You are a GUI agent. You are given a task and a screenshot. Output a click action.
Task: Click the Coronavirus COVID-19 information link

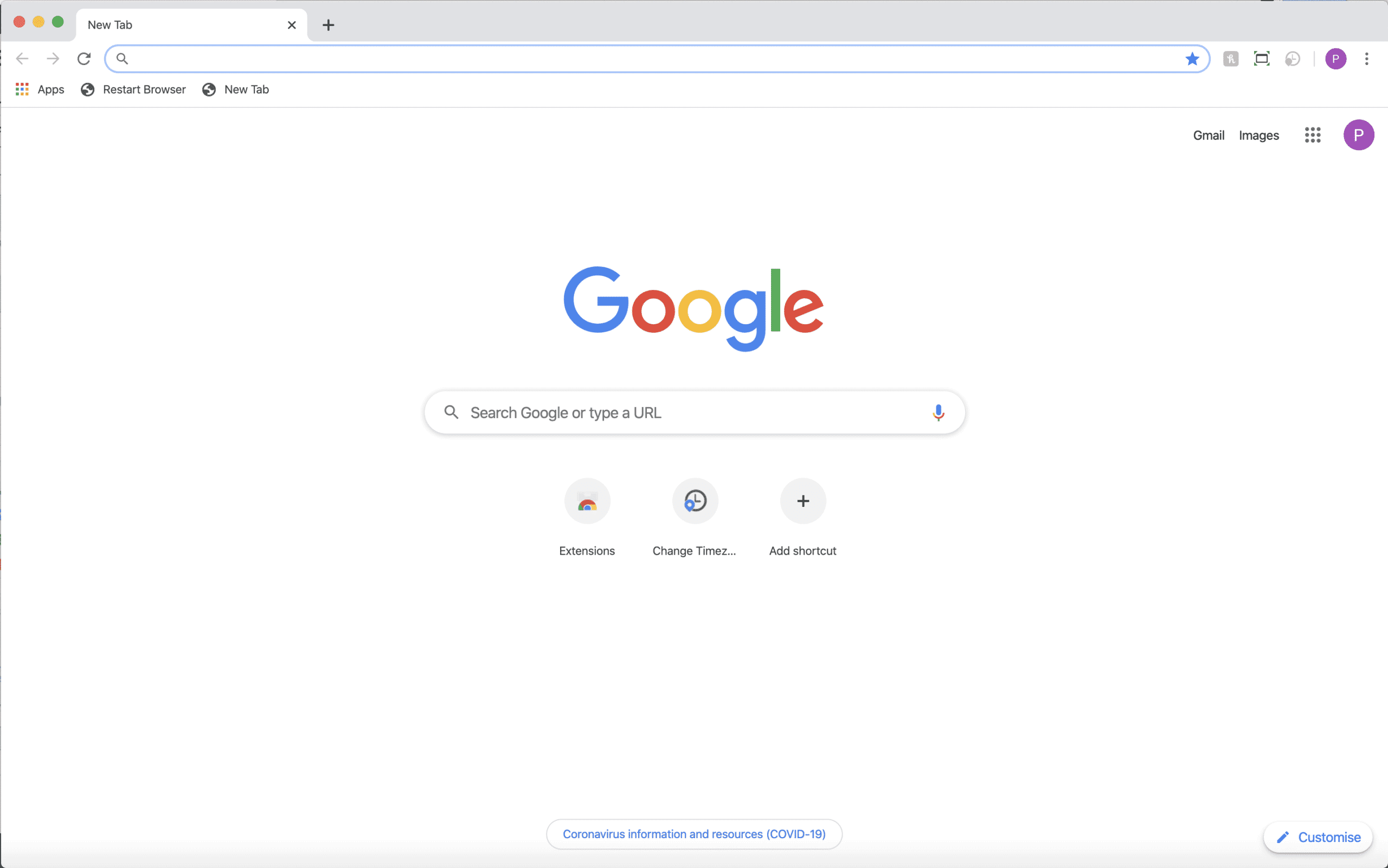[x=694, y=834]
